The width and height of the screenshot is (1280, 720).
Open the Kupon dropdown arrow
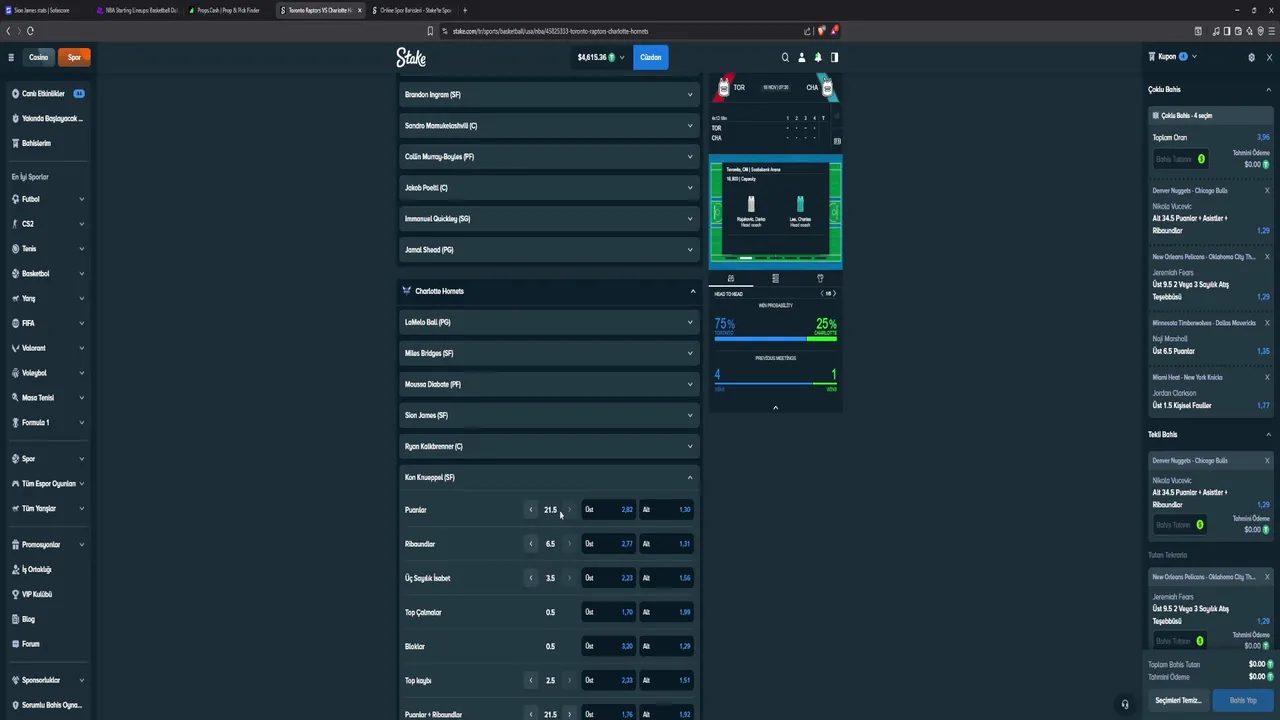pyautogui.click(x=1194, y=57)
